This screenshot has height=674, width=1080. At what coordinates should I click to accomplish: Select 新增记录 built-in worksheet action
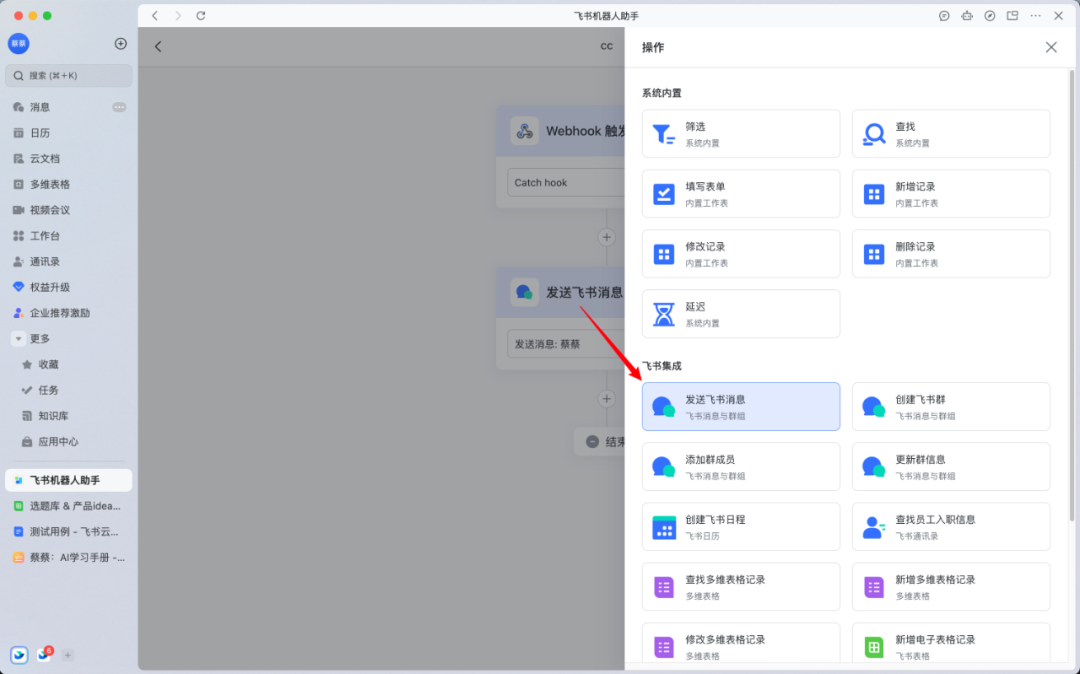[x=951, y=193]
